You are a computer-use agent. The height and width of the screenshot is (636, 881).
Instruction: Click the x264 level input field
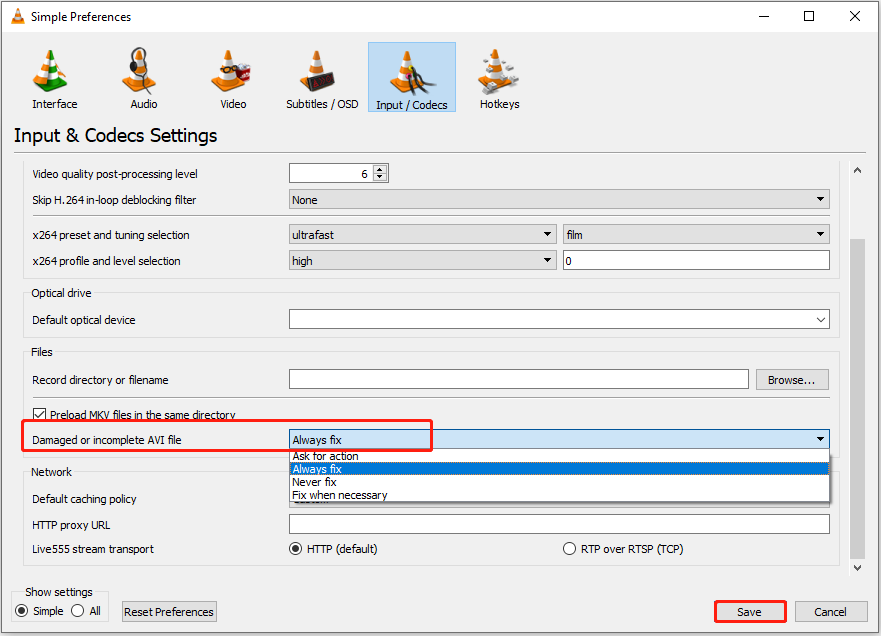point(696,261)
